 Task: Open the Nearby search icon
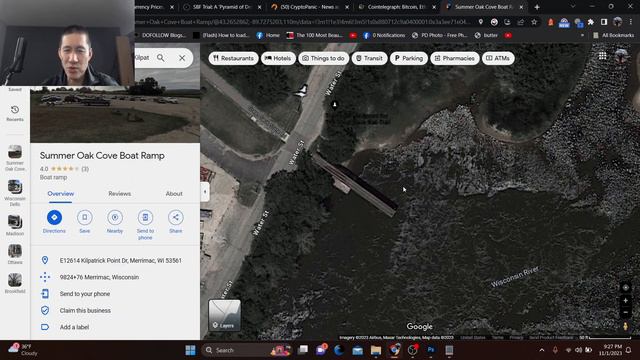(x=115, y=217)
